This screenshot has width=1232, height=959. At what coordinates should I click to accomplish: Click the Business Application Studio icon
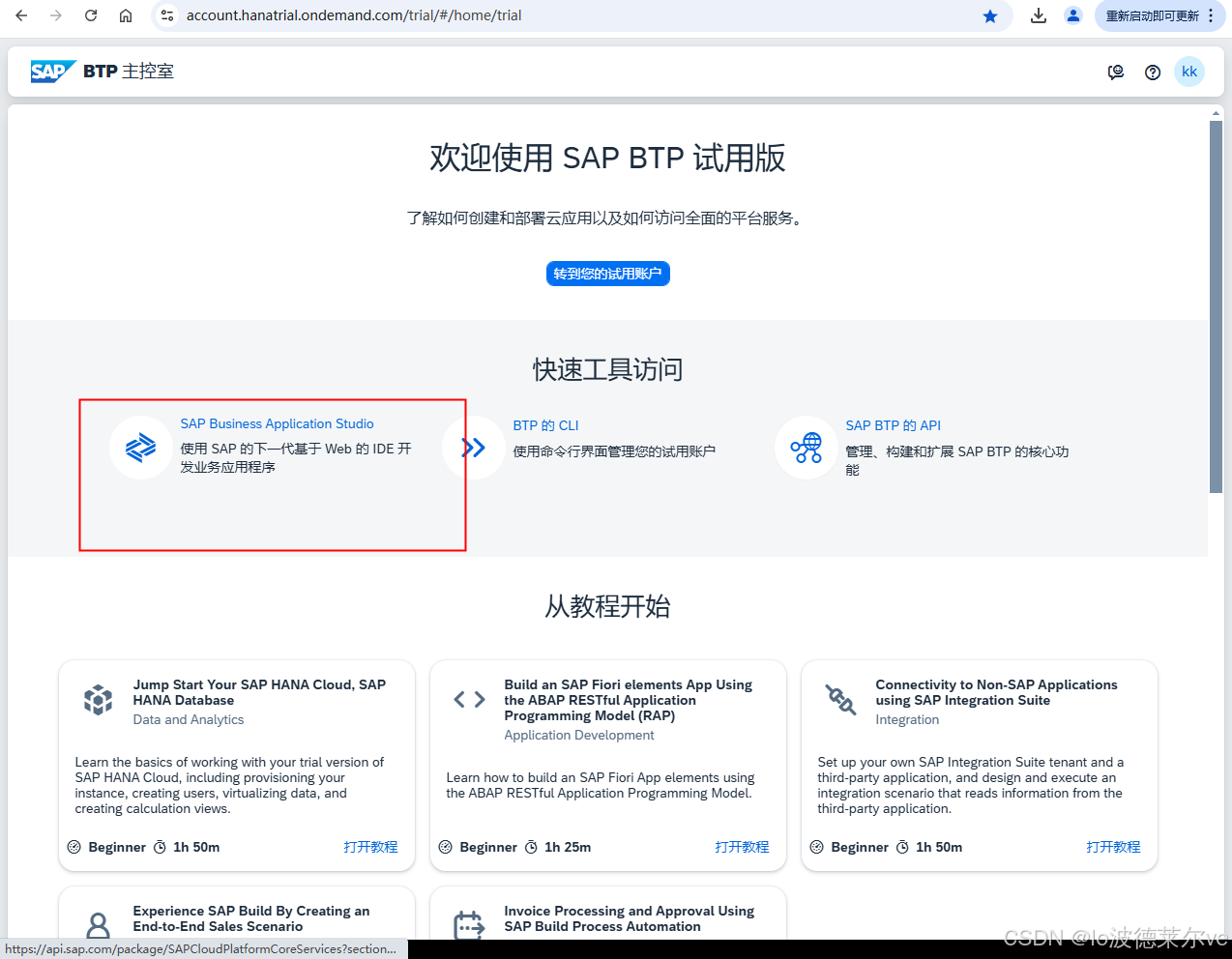pyautogui.click(x=141, y=448)
